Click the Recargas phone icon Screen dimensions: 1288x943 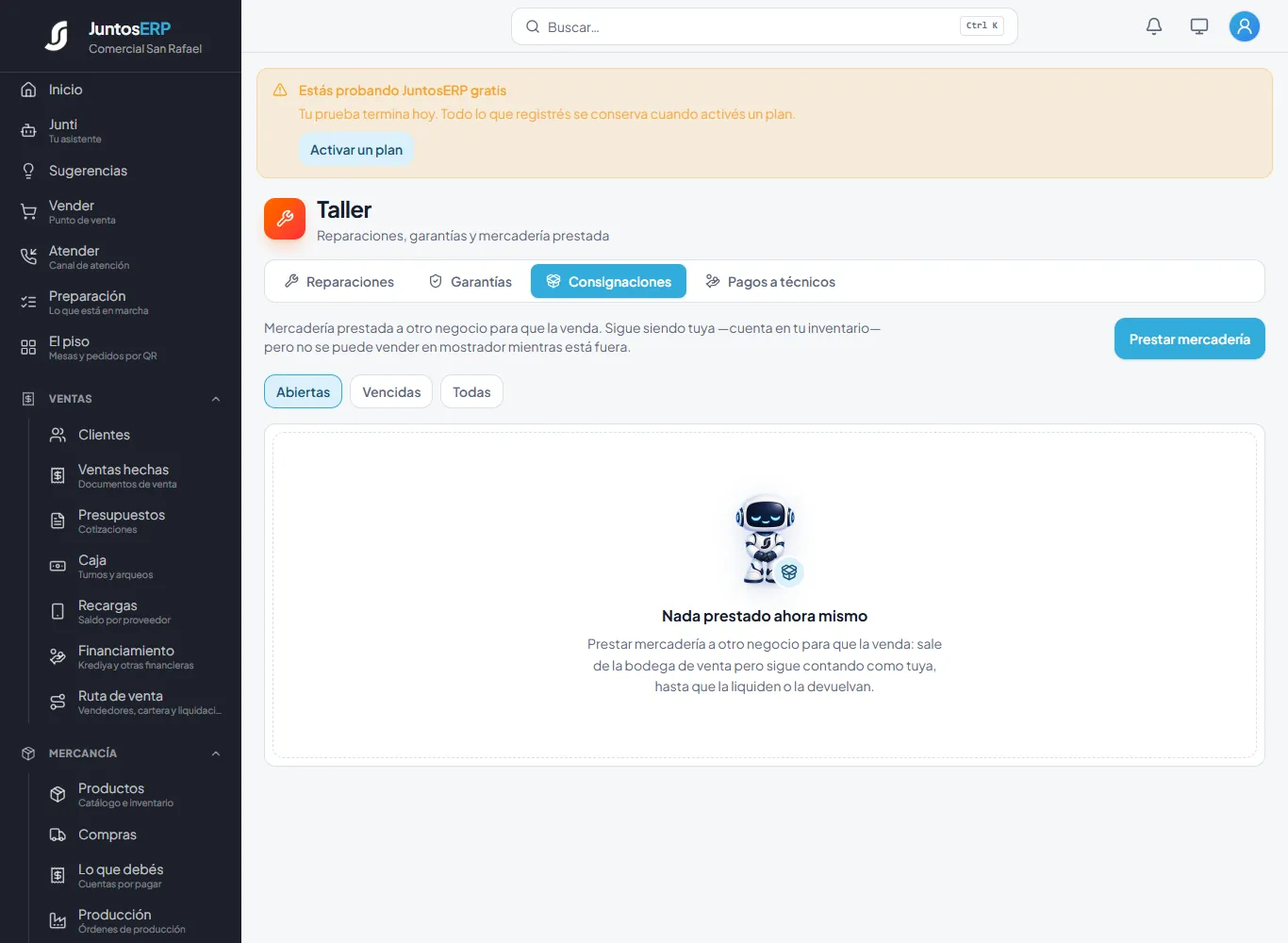58,612
